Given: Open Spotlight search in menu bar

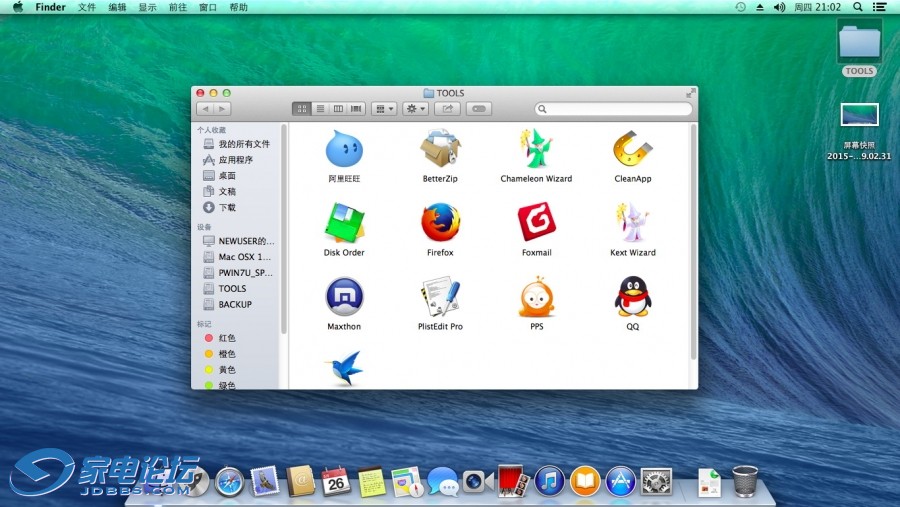Looking at the screenshot, I should [858, 7].
